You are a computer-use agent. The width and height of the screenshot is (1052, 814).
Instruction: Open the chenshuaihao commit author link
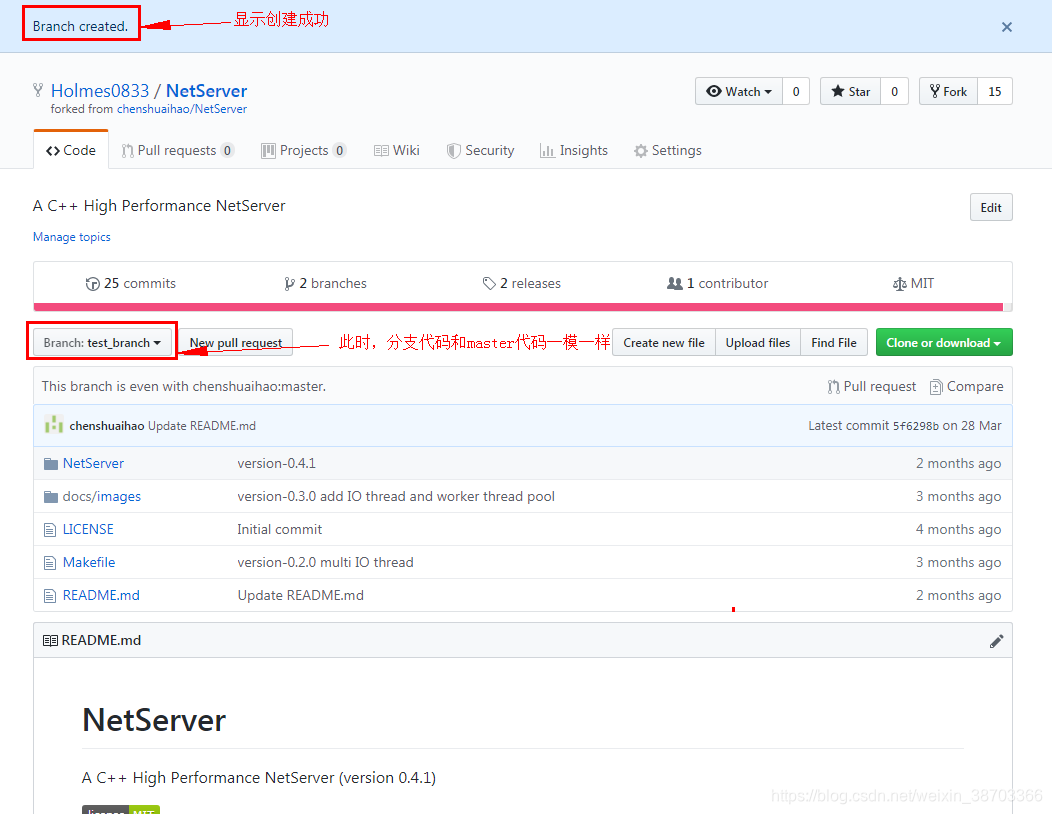coord(107,425)
